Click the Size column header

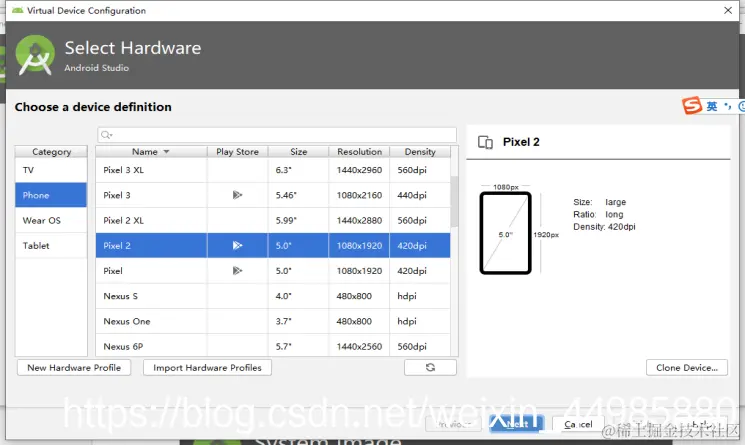[298, 151]
